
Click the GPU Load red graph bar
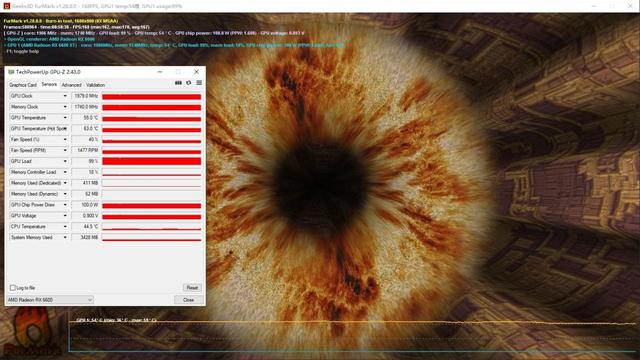pyautogui.click(x=151, y=161)
